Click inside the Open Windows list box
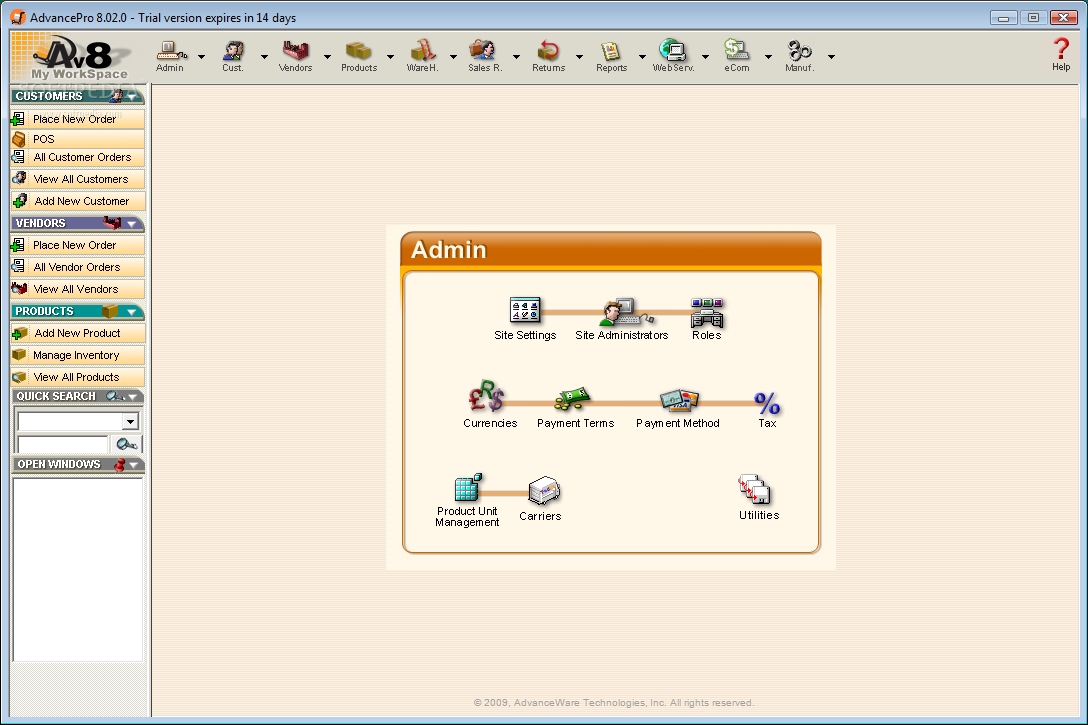 (78, 569)
